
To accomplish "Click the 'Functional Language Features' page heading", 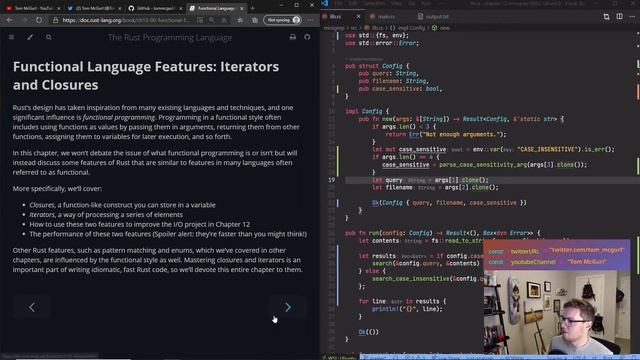I will point(146,76).
